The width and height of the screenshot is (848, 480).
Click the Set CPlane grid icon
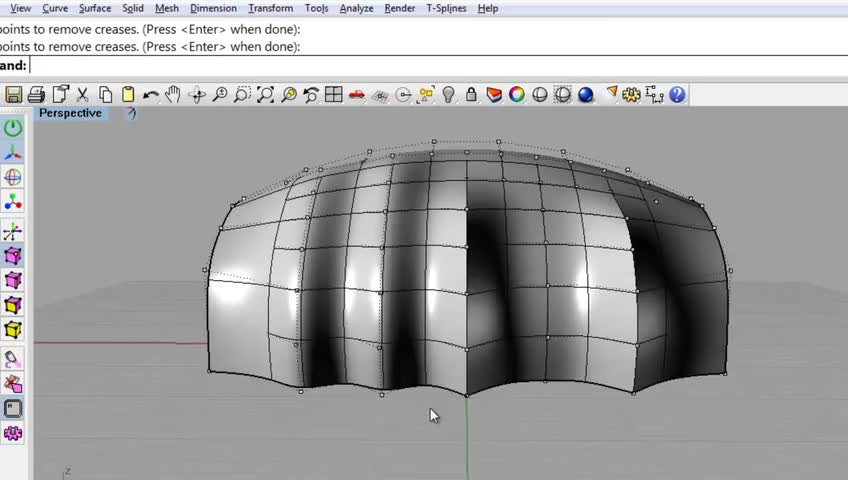(x=380, y=96)
